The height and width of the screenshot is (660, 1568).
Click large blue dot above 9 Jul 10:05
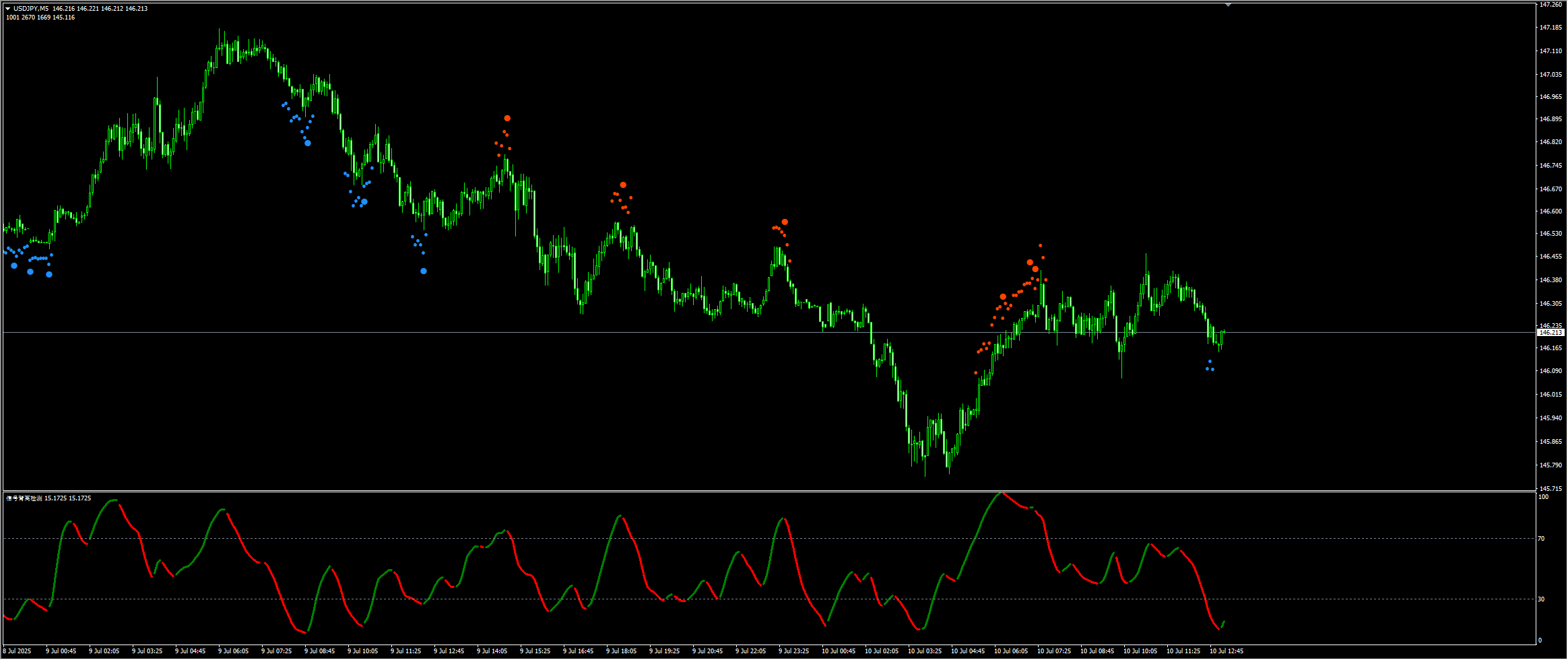(364, 202)
